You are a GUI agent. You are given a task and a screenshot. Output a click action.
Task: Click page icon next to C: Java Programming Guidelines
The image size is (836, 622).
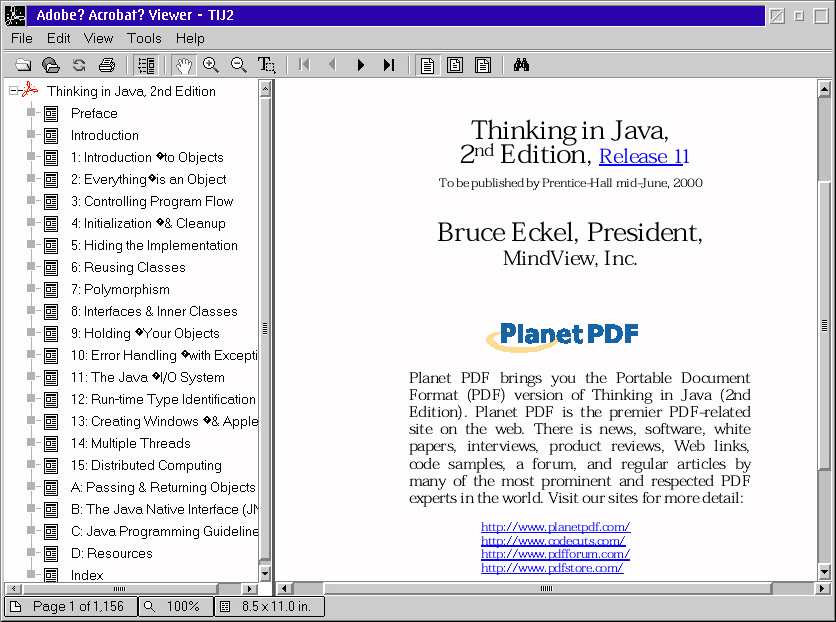coord(51,532)
